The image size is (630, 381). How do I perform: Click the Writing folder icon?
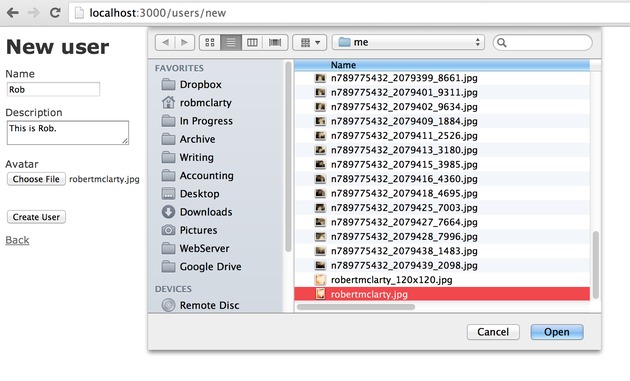coord(168,157)
